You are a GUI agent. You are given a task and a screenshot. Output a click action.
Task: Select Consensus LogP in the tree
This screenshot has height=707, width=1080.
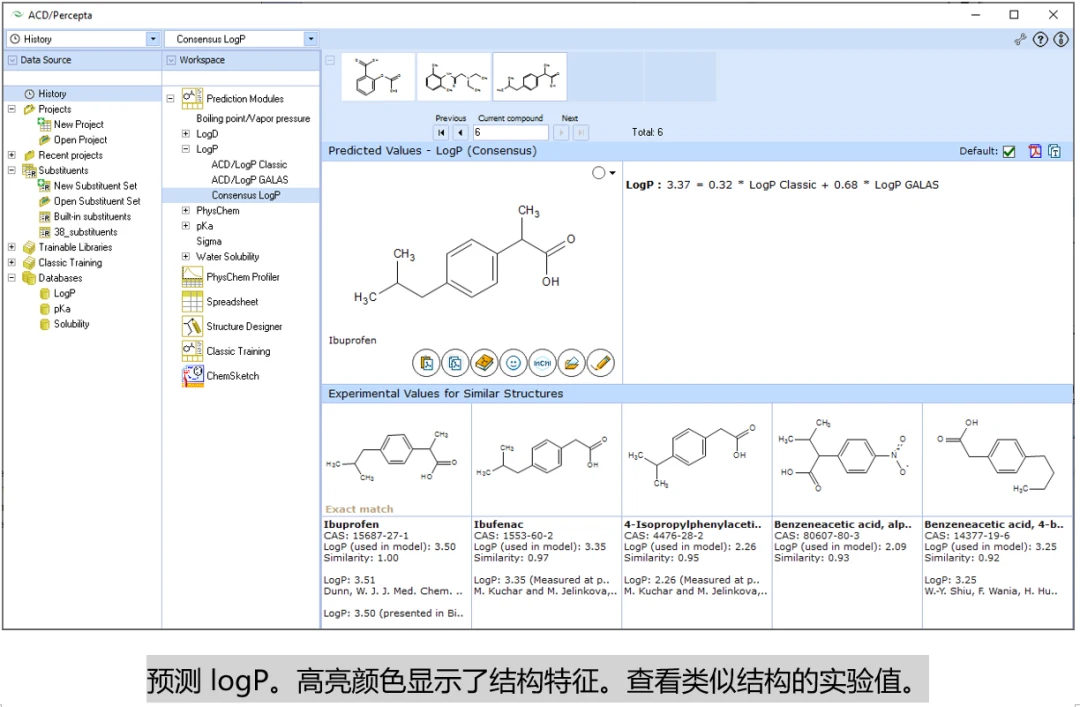pos(246,195)
